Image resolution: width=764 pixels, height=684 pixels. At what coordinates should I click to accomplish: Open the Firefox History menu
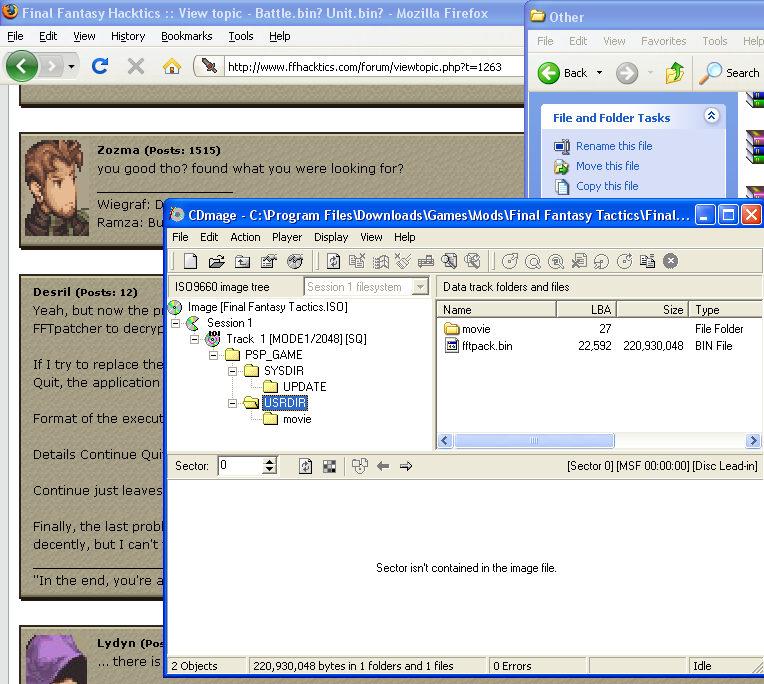(x=128, y=36)
